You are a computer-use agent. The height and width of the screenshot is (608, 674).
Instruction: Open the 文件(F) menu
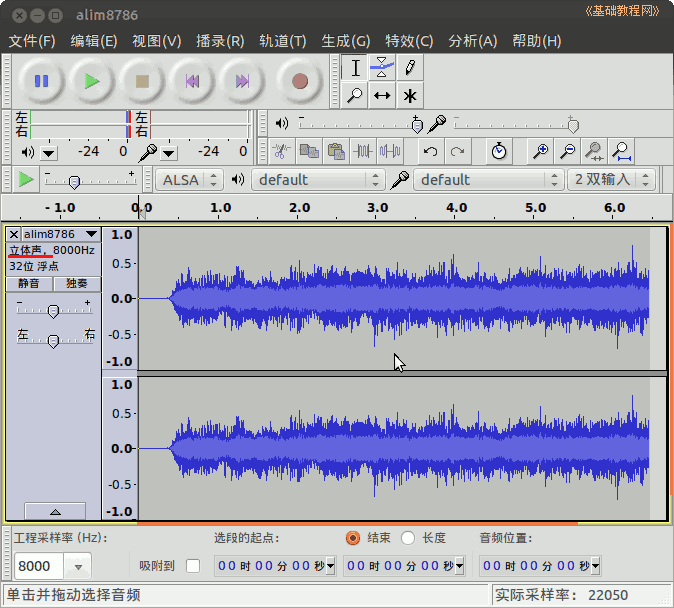click(x=32, y=41)
